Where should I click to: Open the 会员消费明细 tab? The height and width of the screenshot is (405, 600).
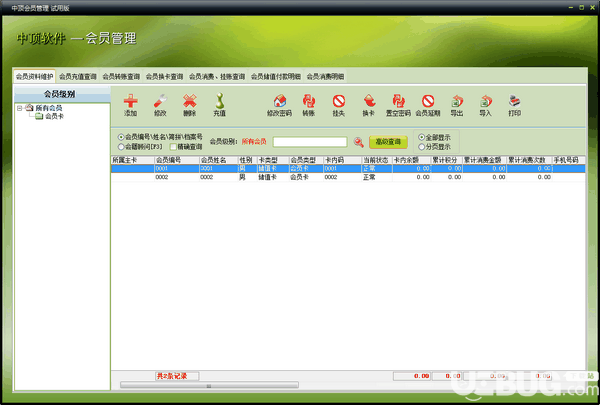(325, 77)
